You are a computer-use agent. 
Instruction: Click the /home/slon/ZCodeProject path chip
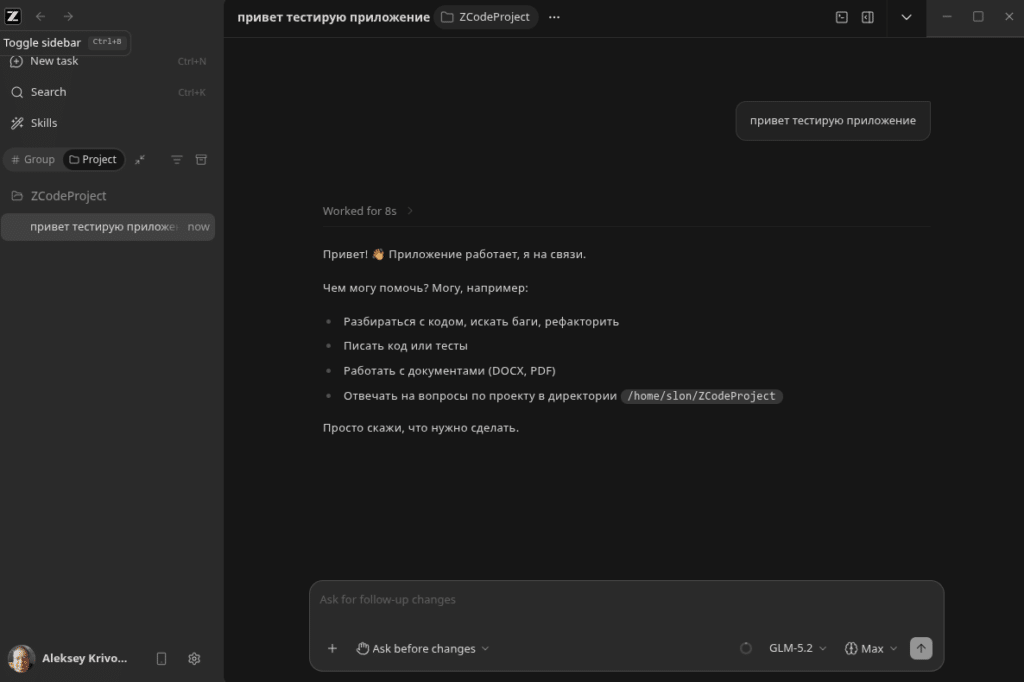(x=701, y=396)
